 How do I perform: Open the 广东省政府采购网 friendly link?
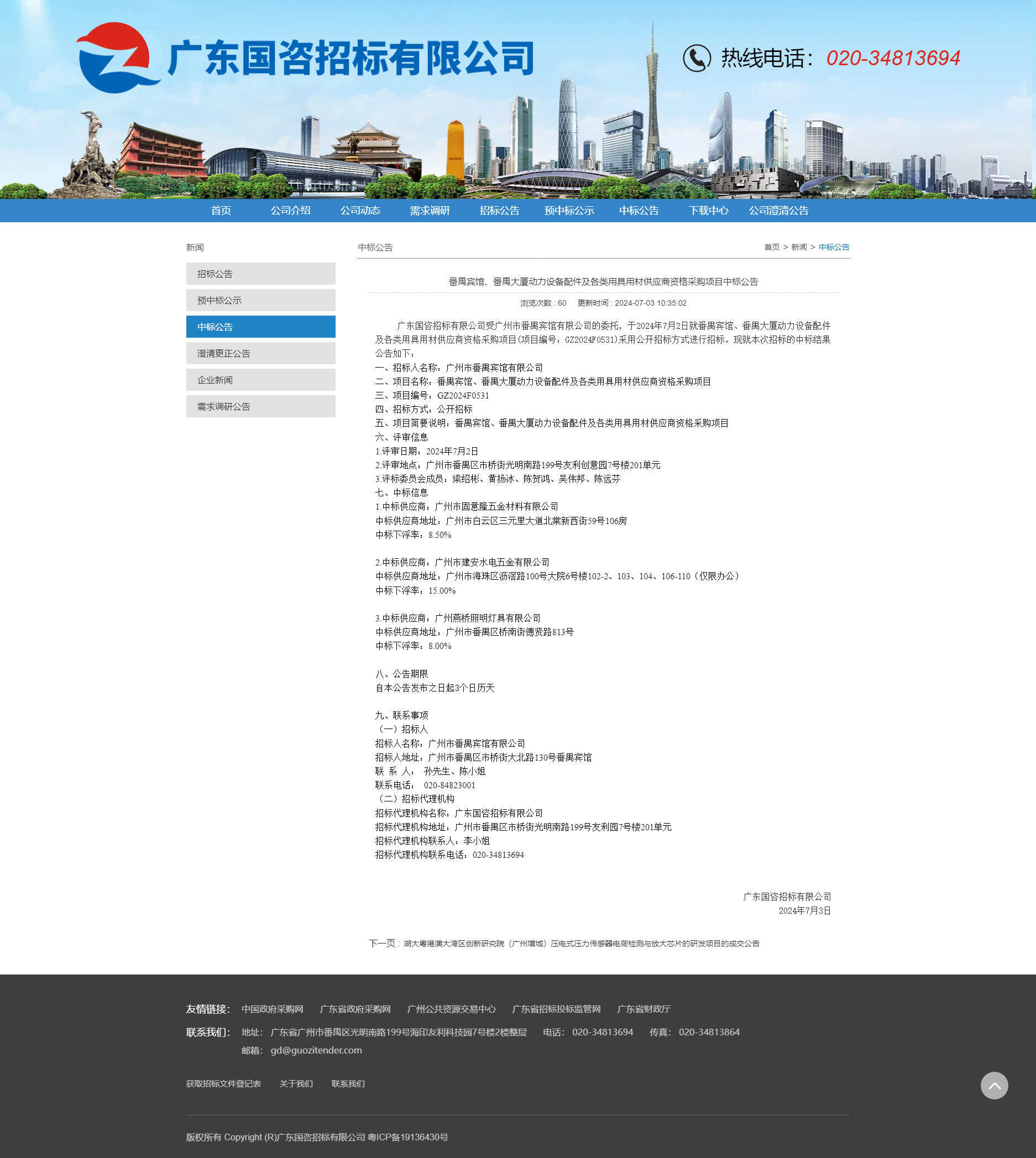click(x=355, y=1009)
